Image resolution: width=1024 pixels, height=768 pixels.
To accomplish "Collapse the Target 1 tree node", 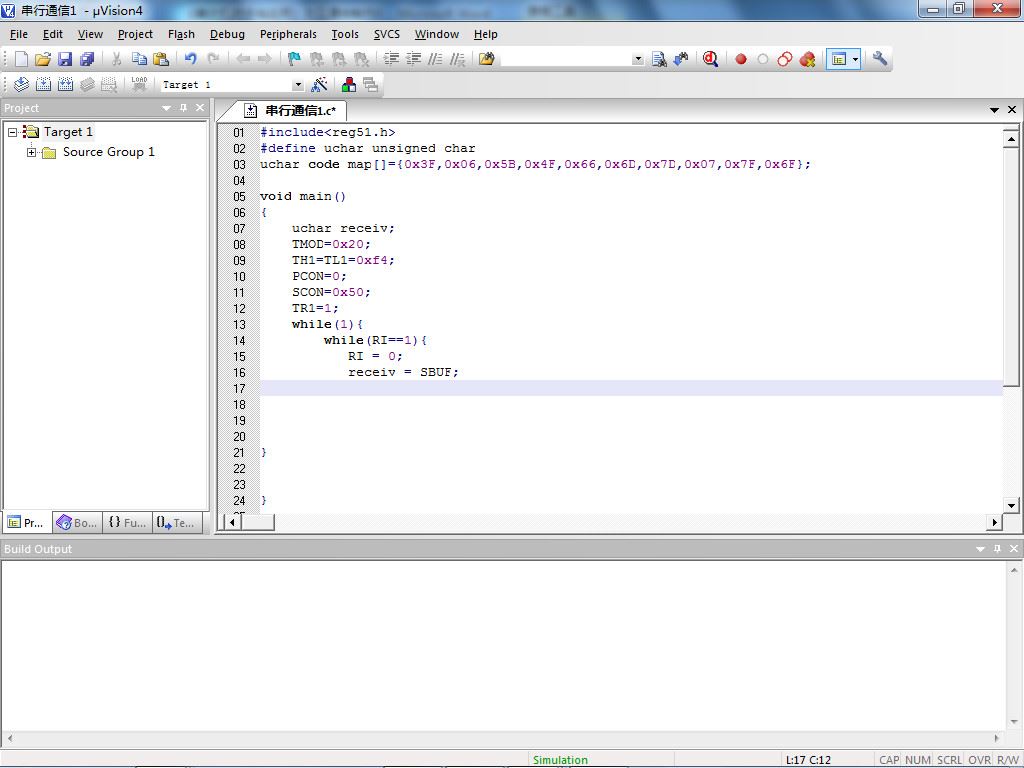I will [x=12, y=132].
